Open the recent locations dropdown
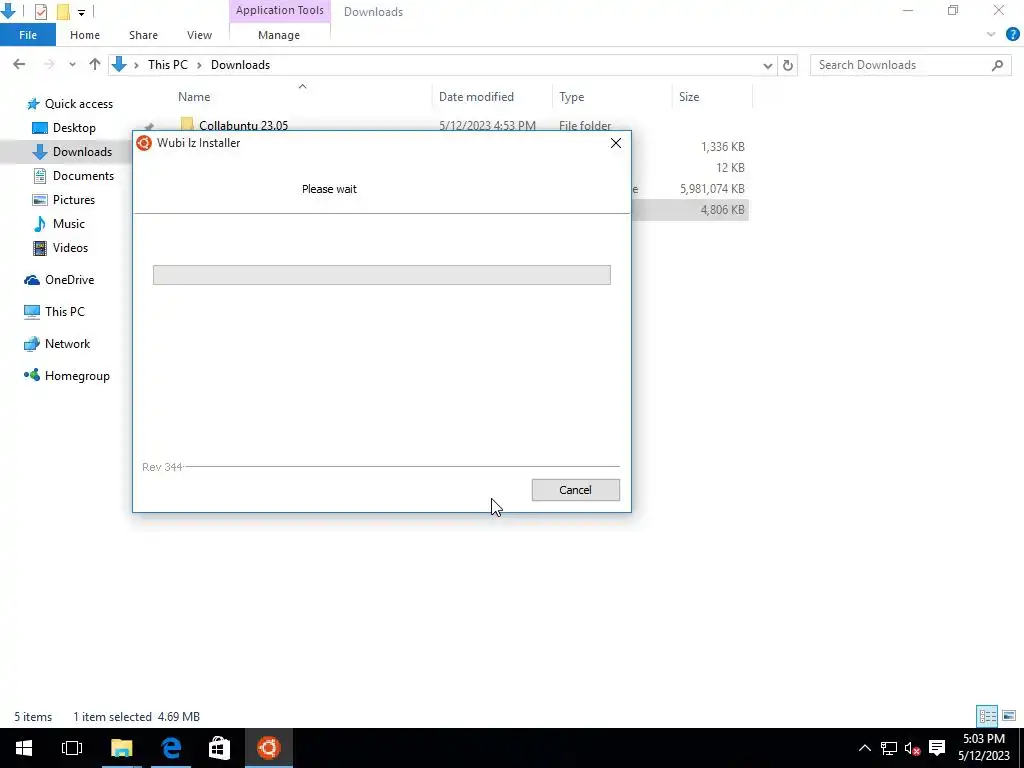Screen dimensions: 1024x768 point(72,65)
